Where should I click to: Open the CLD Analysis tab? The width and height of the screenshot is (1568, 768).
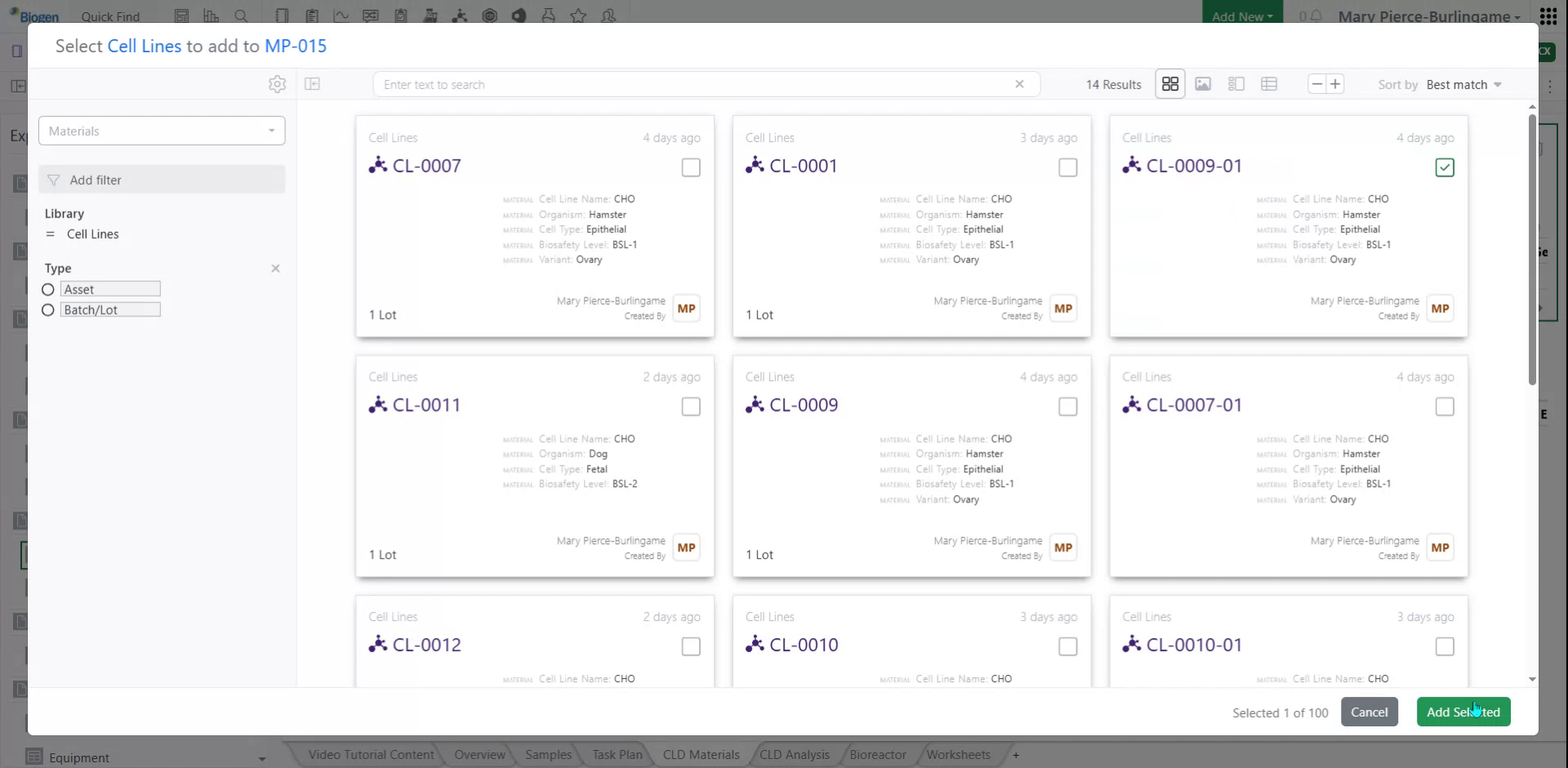(x=793, y=754)
